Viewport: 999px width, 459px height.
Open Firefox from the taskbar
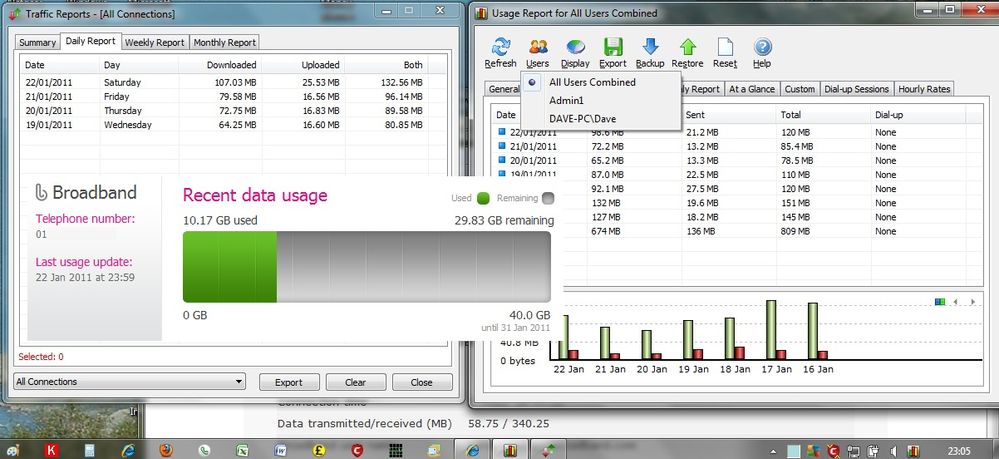pos(166,449)
